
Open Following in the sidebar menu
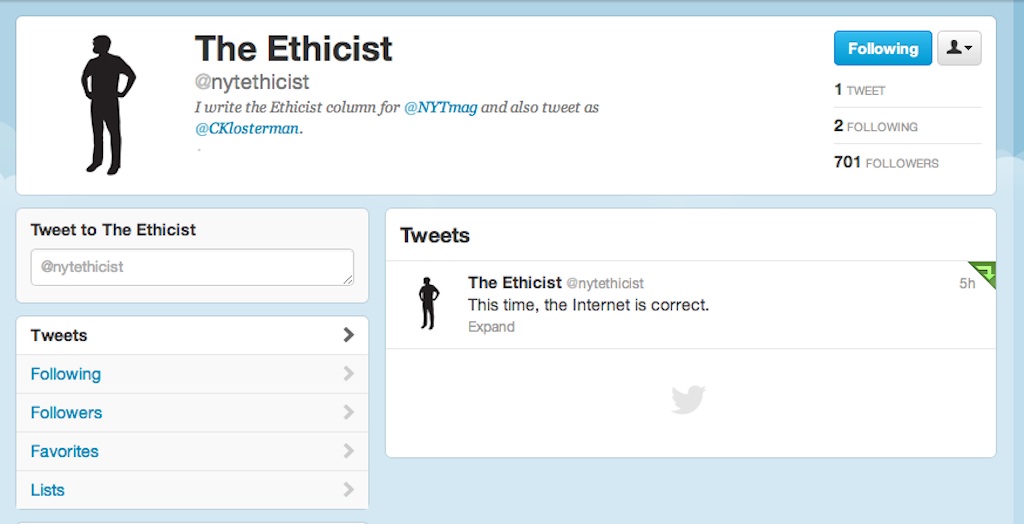click(x=66, y=374)
